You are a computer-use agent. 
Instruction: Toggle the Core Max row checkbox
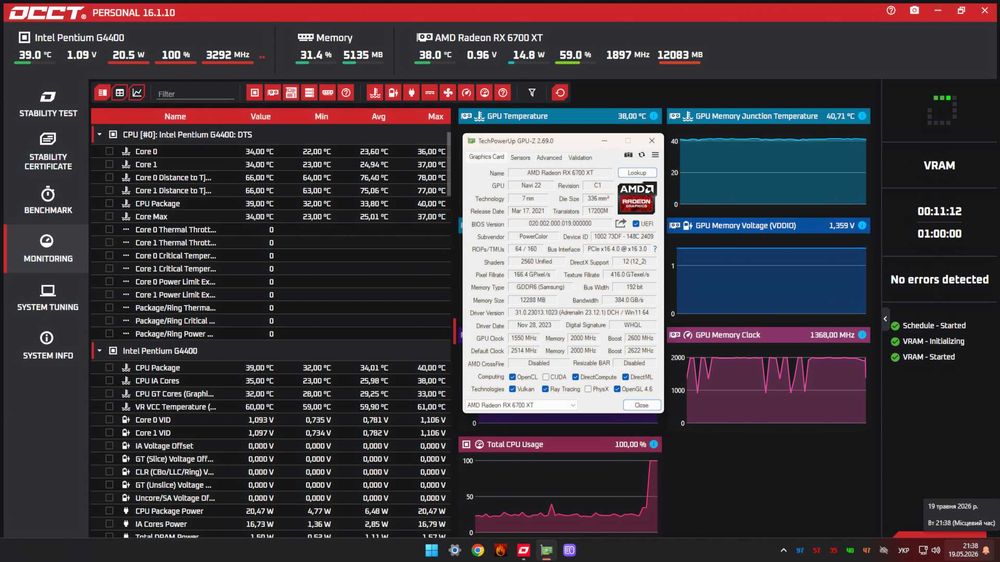(109, 217)
